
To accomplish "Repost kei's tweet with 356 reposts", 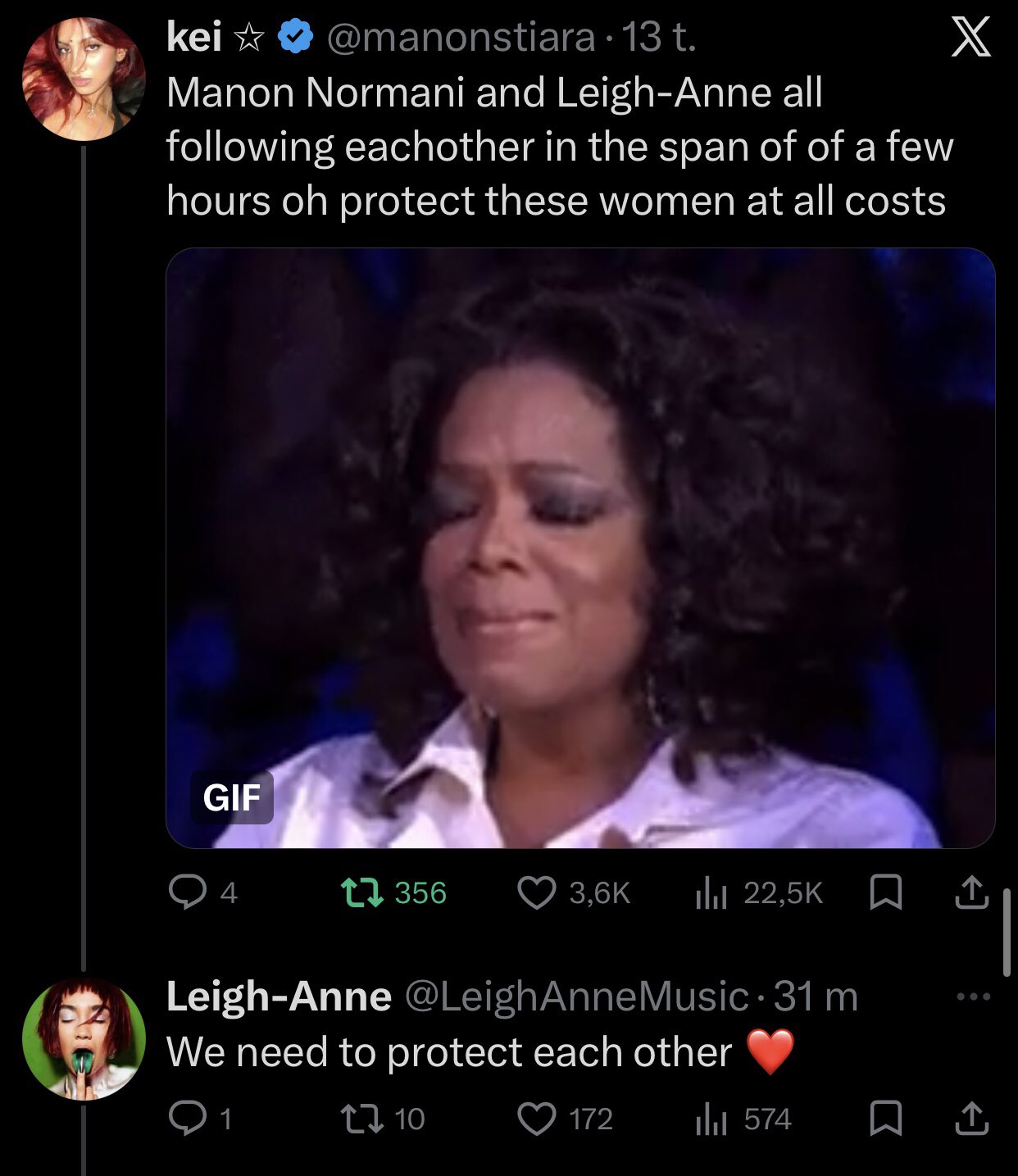I will (x=362, y=892).
